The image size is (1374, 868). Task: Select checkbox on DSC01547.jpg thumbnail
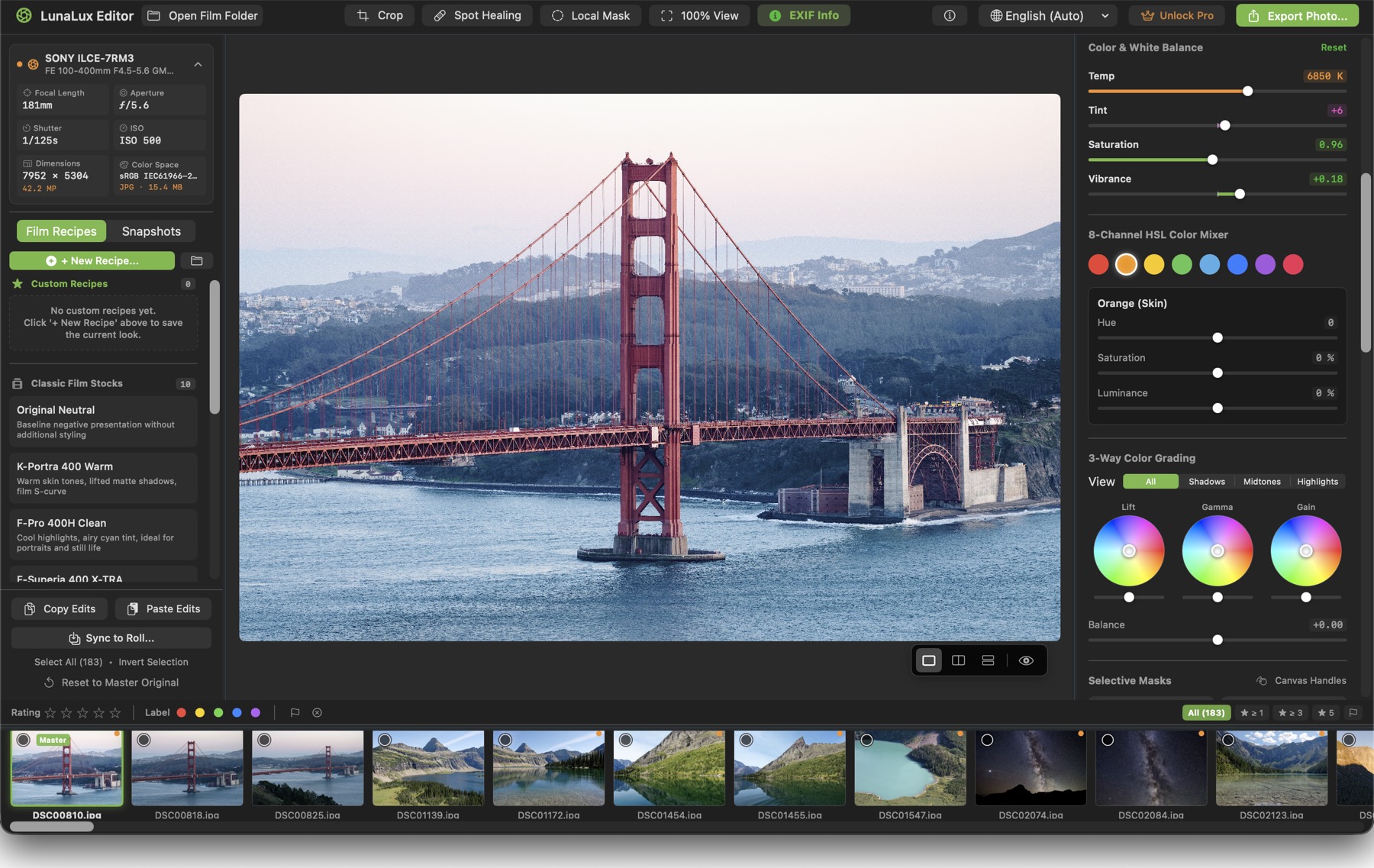[x=867, y=740]
